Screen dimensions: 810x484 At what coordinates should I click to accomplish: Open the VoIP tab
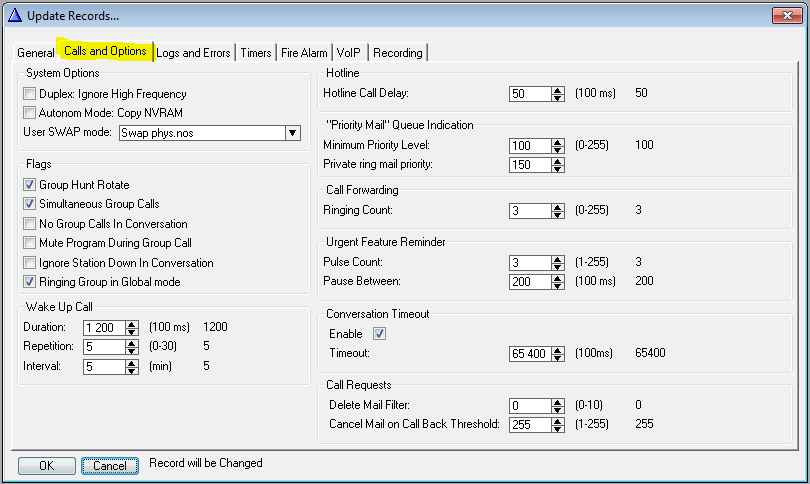pos(349,53)
